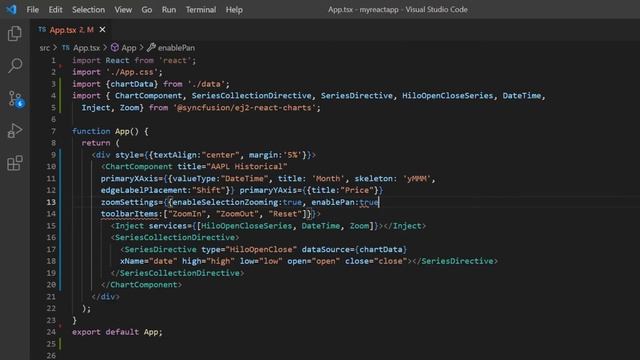Viewport: 640px width, 360px height.
Task: Expand the chevron after 'App' in breadcrumb
Action: pos(142,48)
